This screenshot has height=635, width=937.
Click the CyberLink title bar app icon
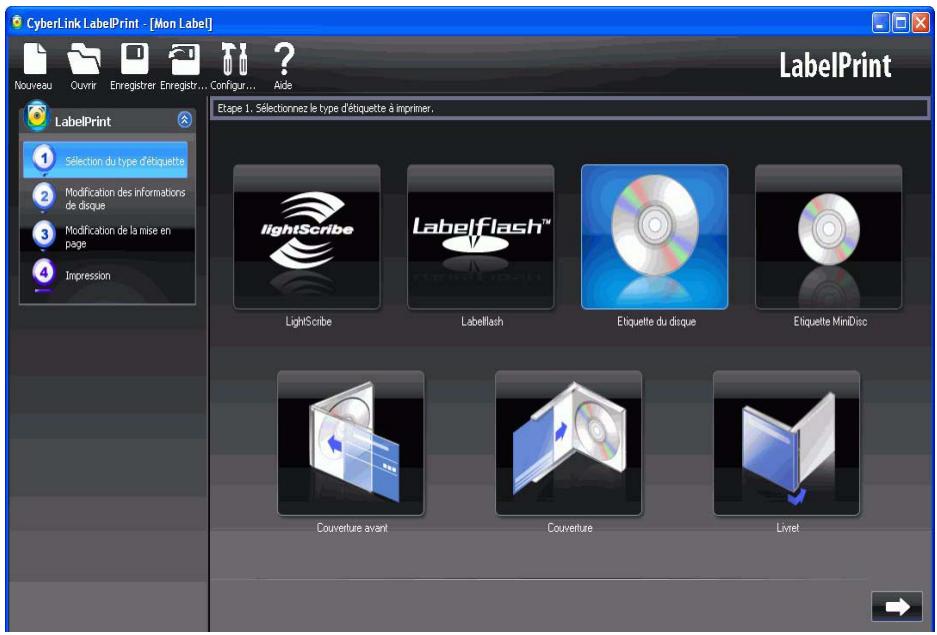(17, 23)
